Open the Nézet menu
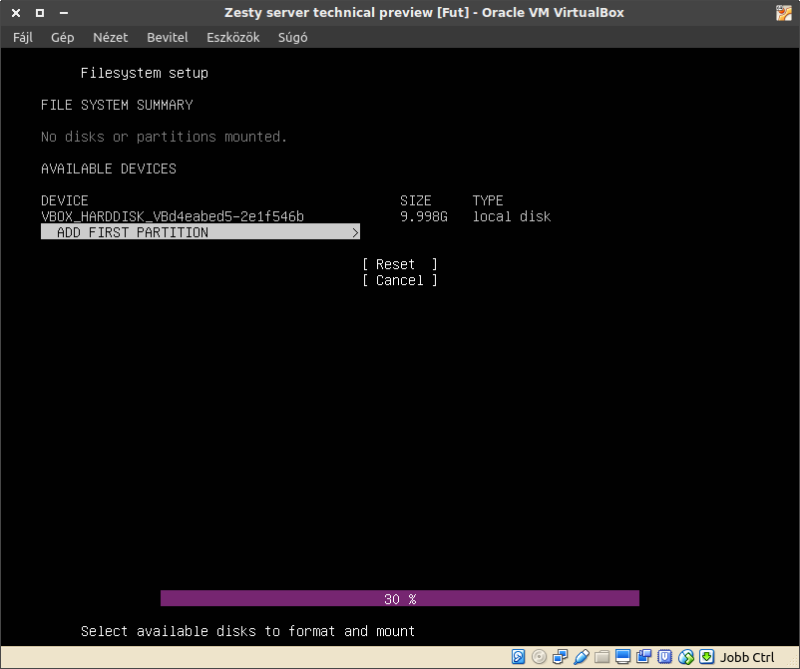Screen dimensions: 800x669 click(110, 37)
